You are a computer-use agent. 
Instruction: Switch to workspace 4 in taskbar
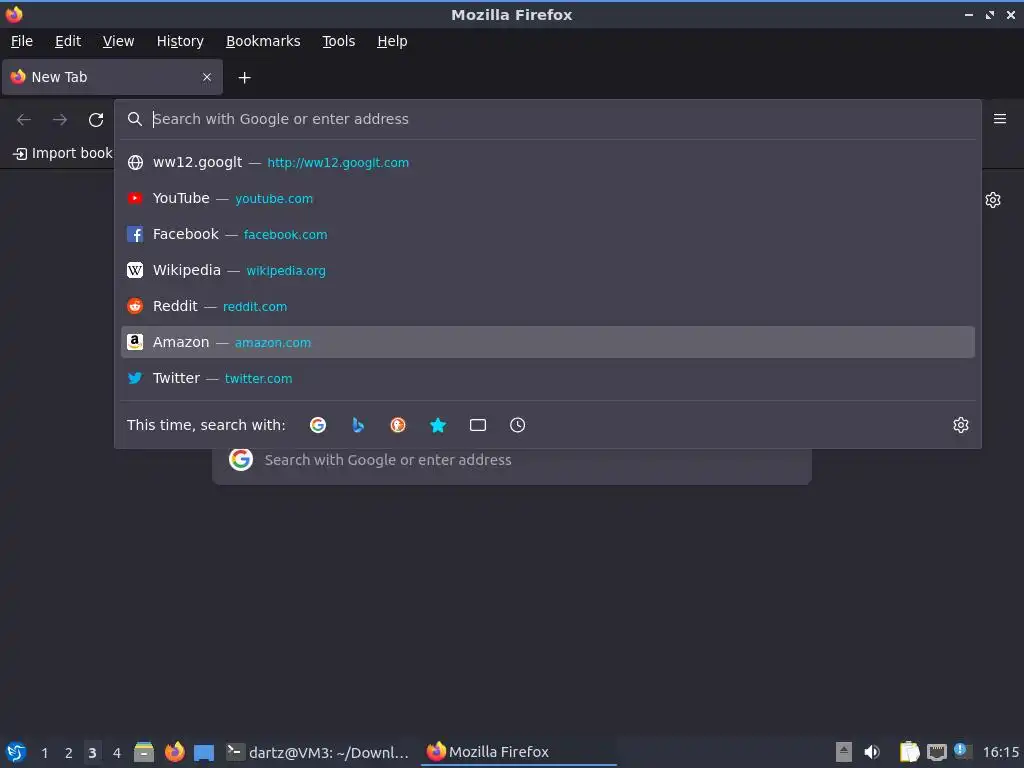click(x=117, y=753)
